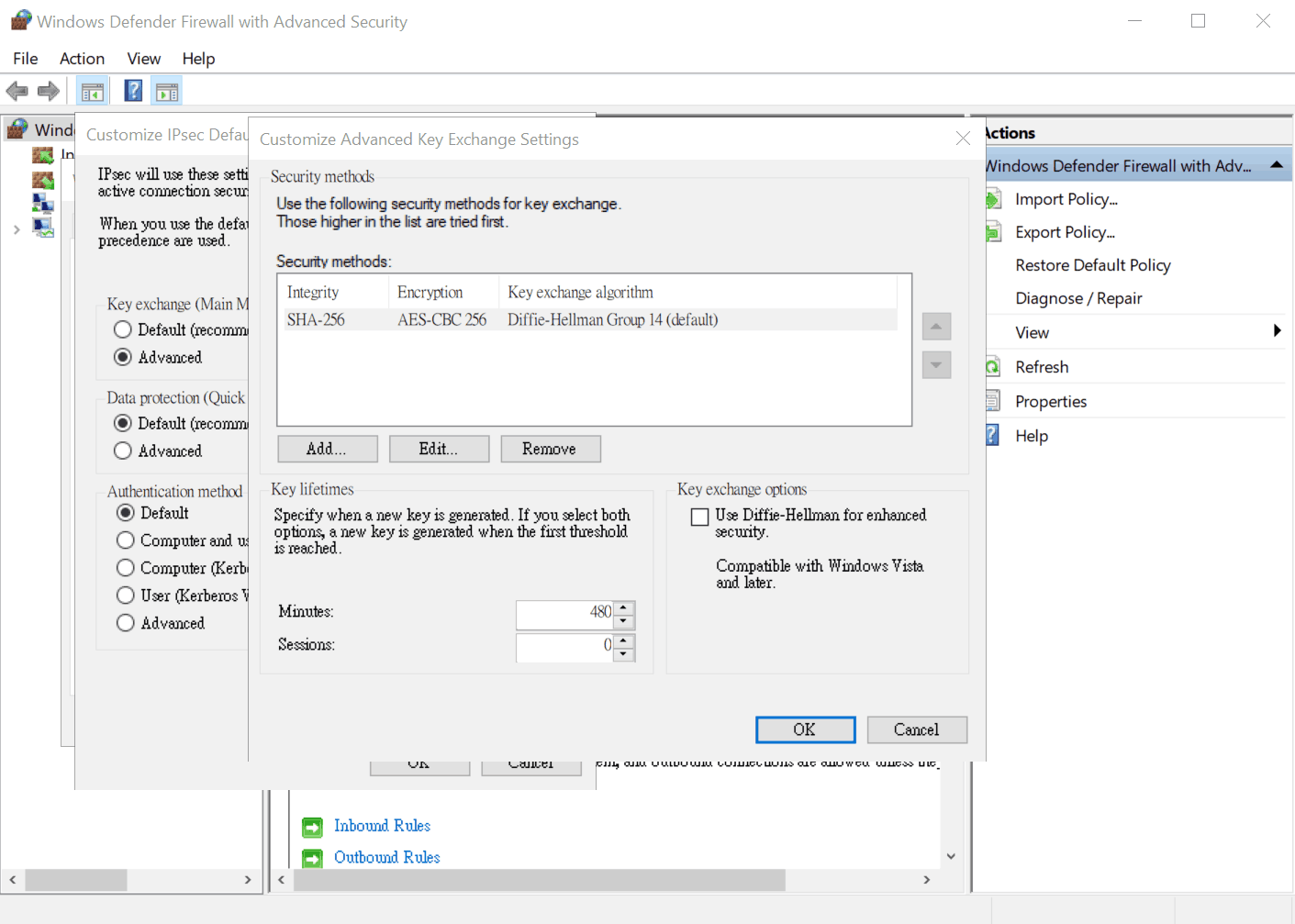This screenshot has width=1295, height=924.
Task: Select the firewall root node icon in tree
Action: click(x=18, y=129)
